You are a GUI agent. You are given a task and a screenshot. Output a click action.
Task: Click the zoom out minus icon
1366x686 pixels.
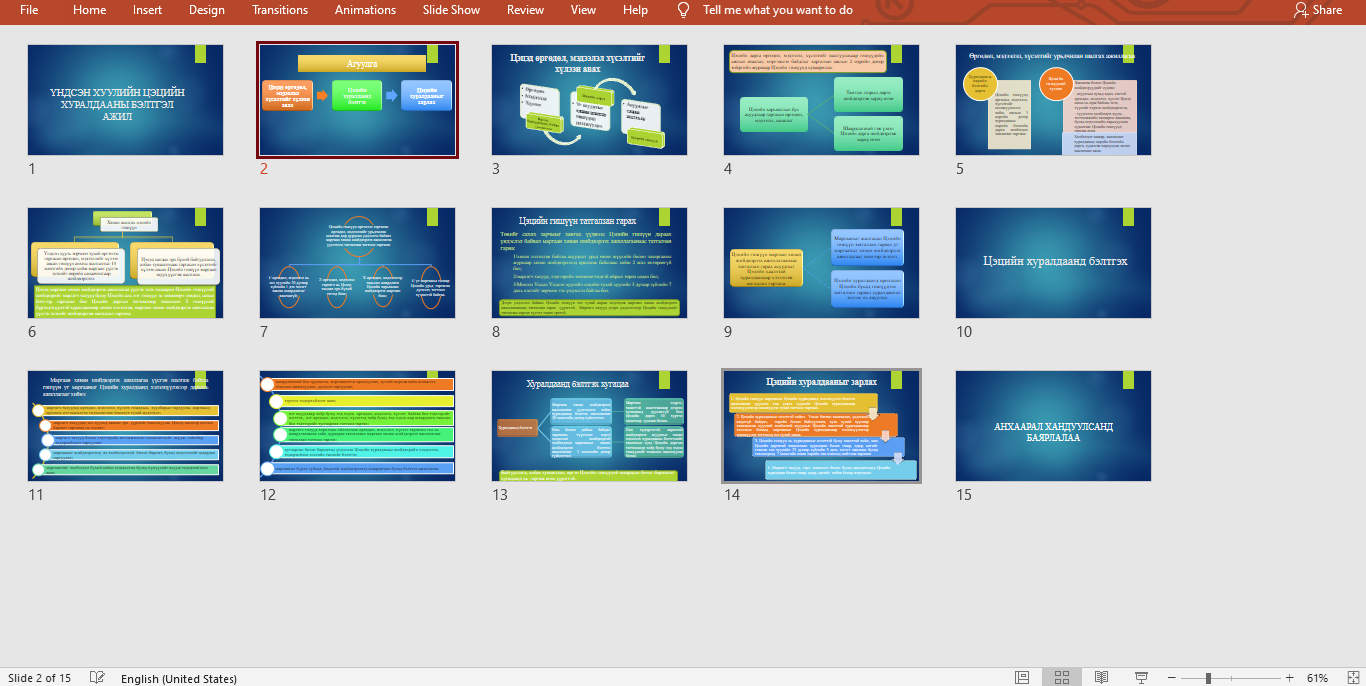coord(1171,678)
